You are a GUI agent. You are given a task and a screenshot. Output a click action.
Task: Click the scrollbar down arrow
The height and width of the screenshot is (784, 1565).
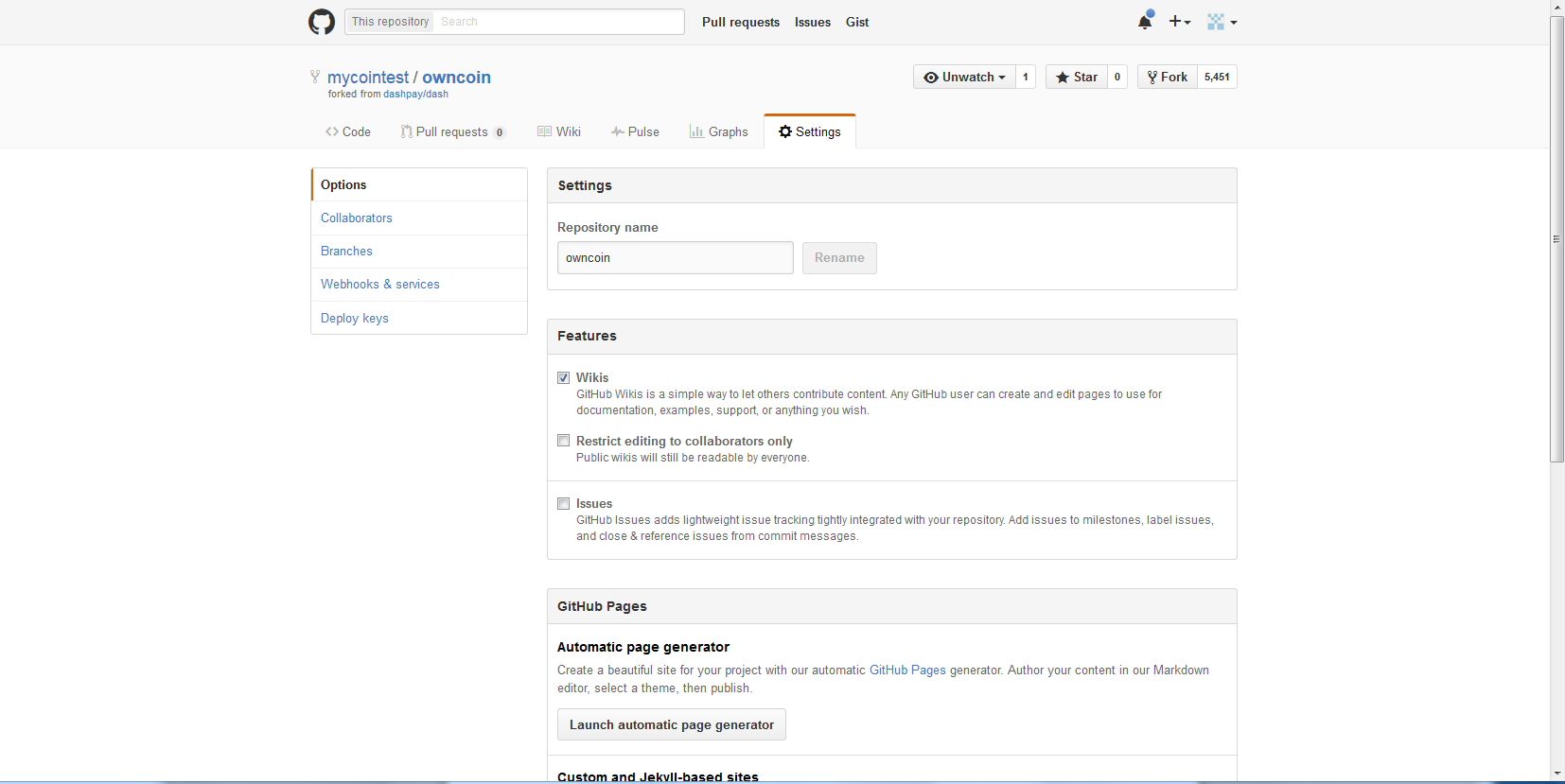(x=1557, y=774)
